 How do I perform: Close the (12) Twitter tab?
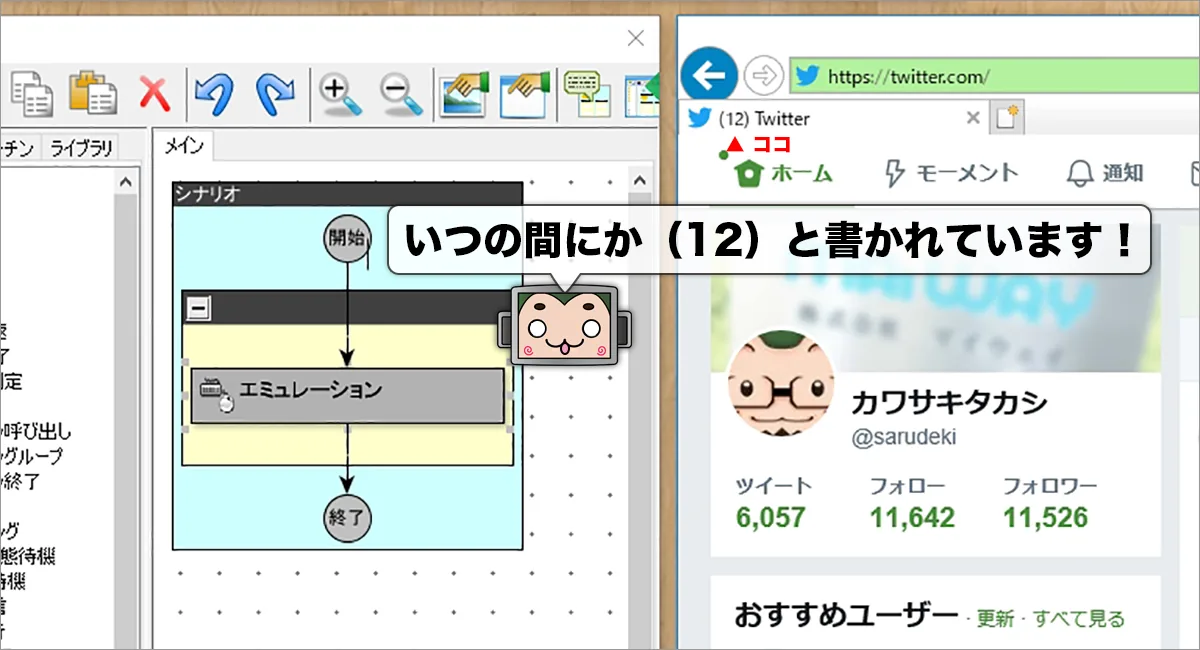tap(972, 118)
